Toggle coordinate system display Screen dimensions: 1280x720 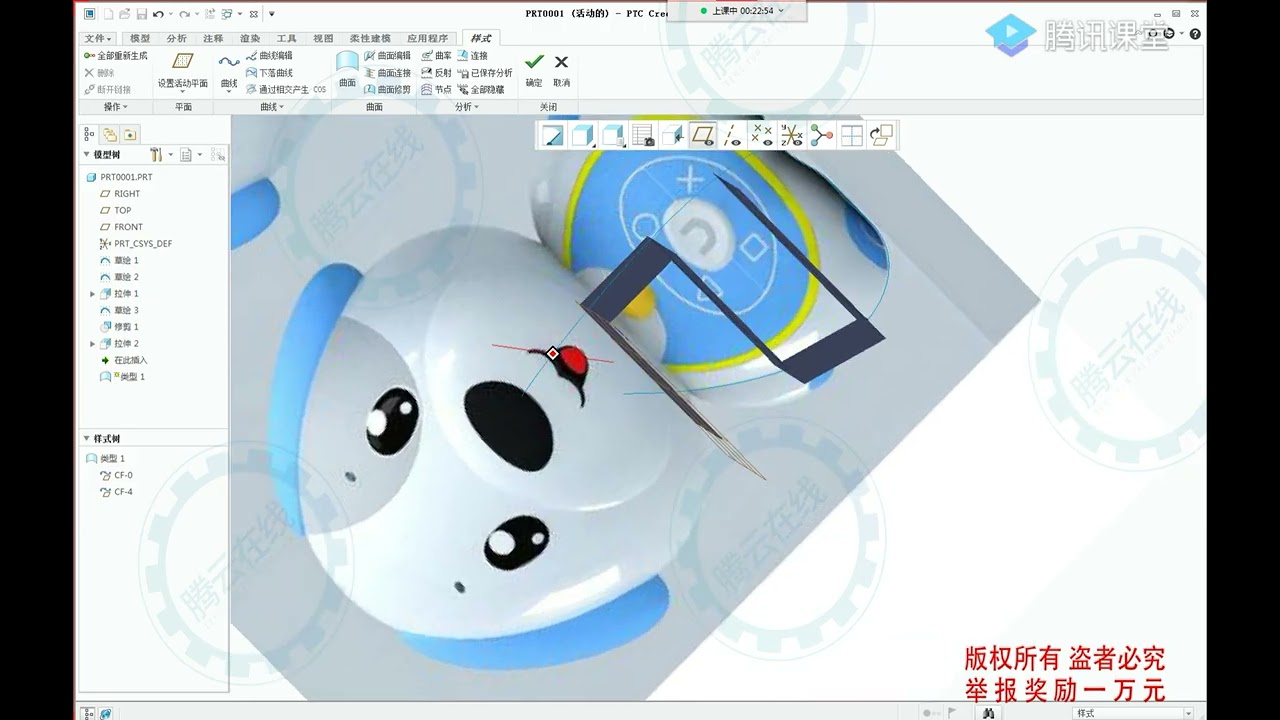[792, 136]
